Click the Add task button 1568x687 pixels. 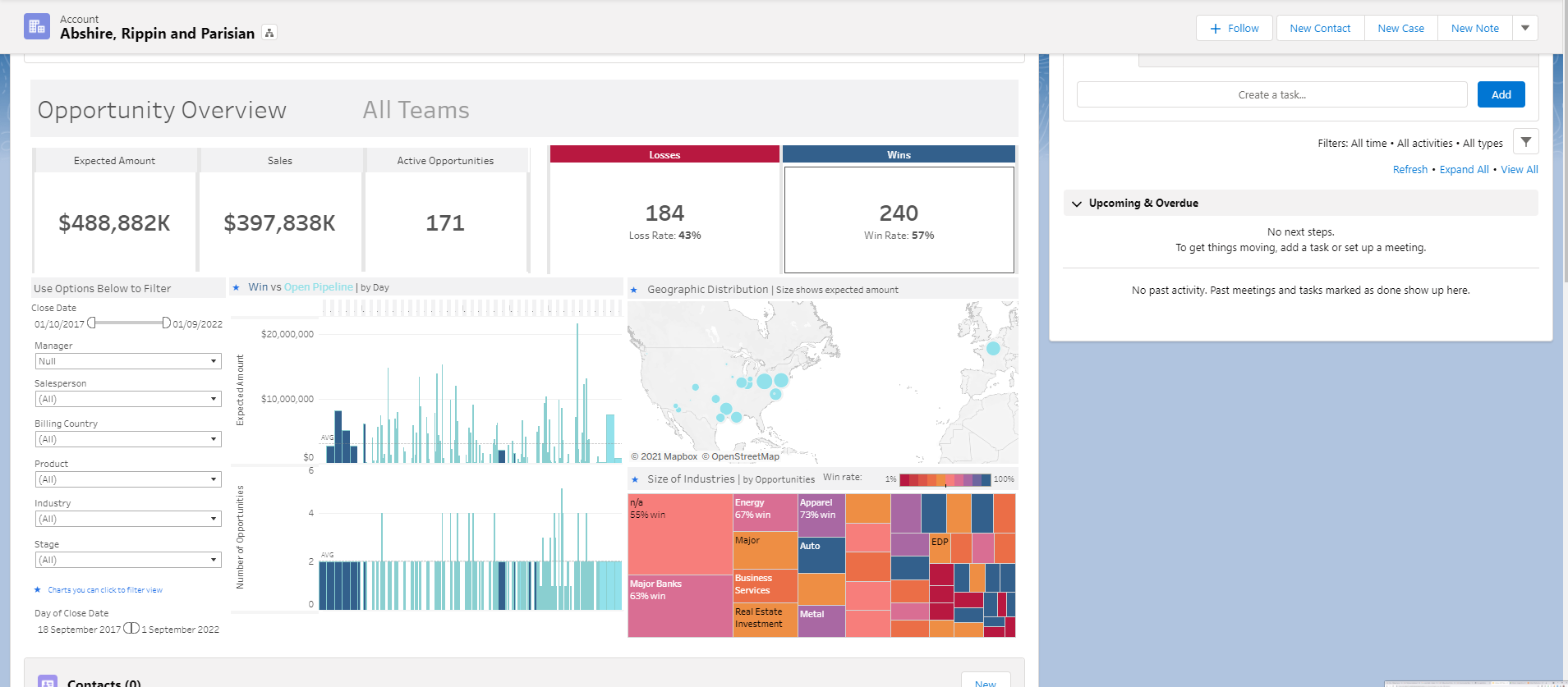coord(1501,94)
